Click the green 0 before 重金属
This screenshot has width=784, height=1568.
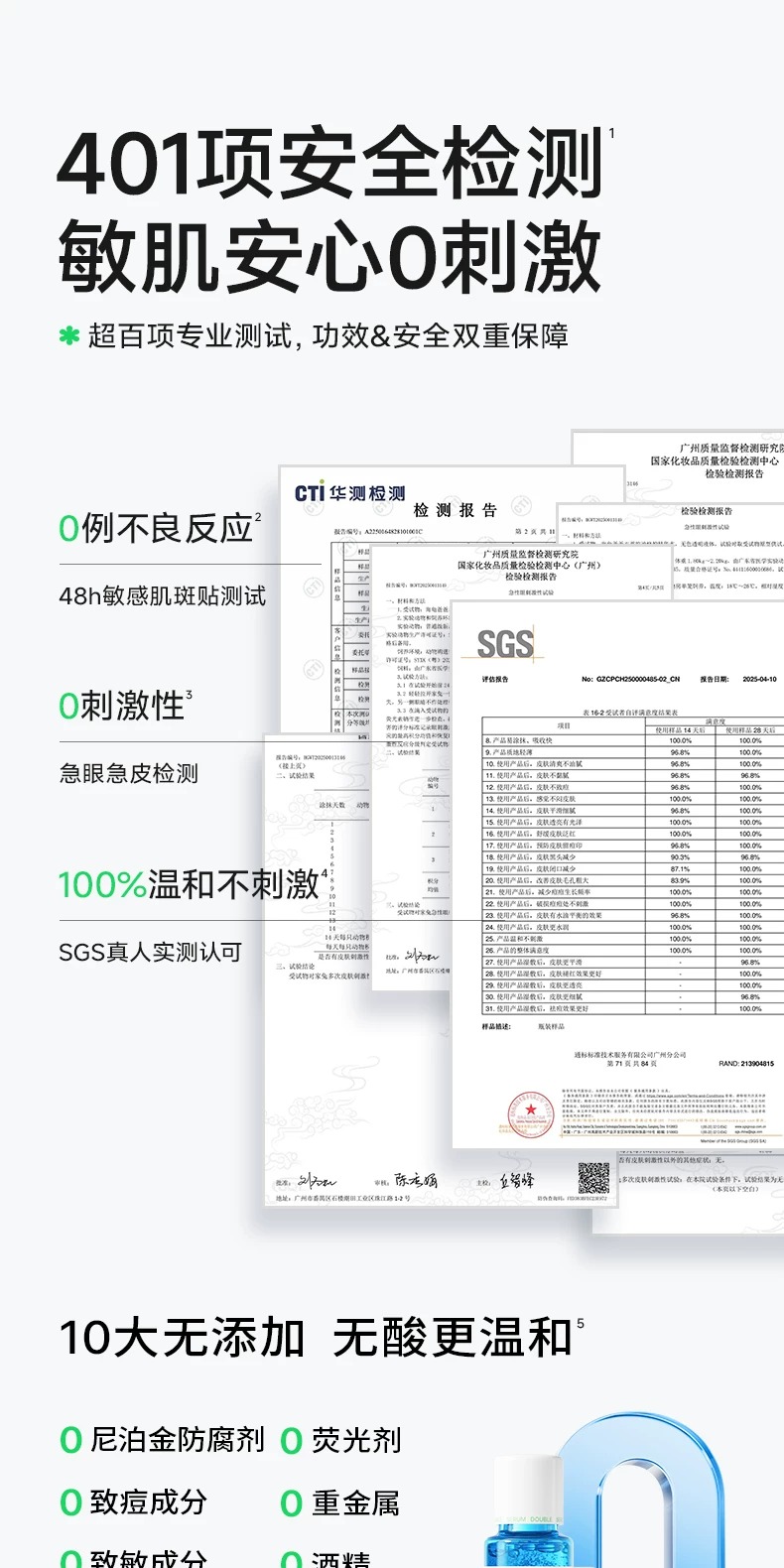click(x=291, y=1503)
